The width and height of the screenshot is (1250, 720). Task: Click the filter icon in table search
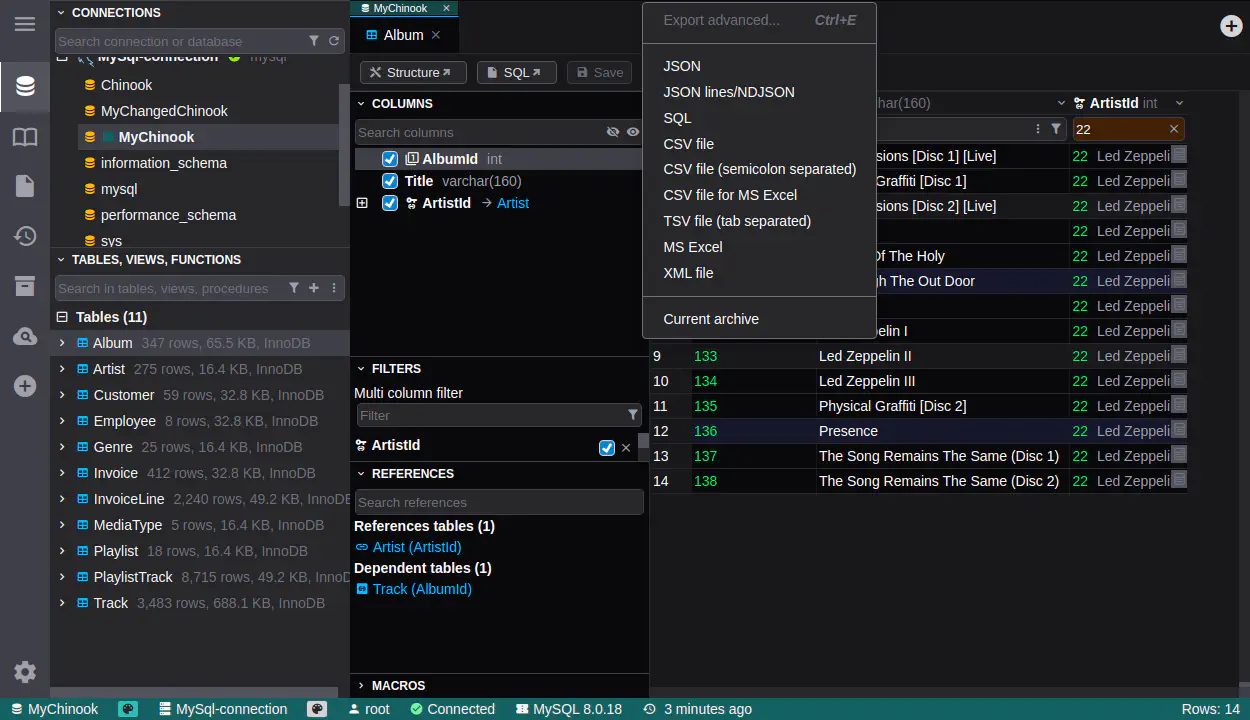[x=294, y=288]
